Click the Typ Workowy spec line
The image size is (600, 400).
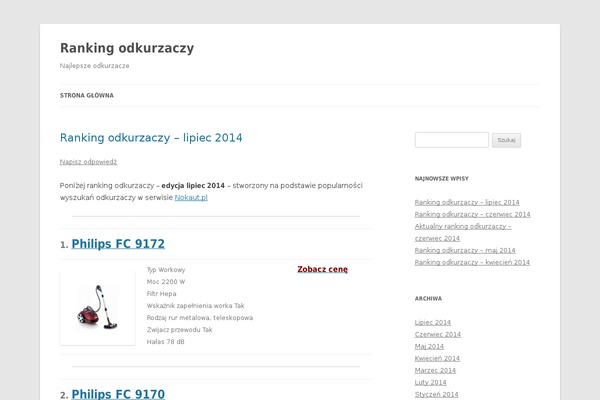166,269
